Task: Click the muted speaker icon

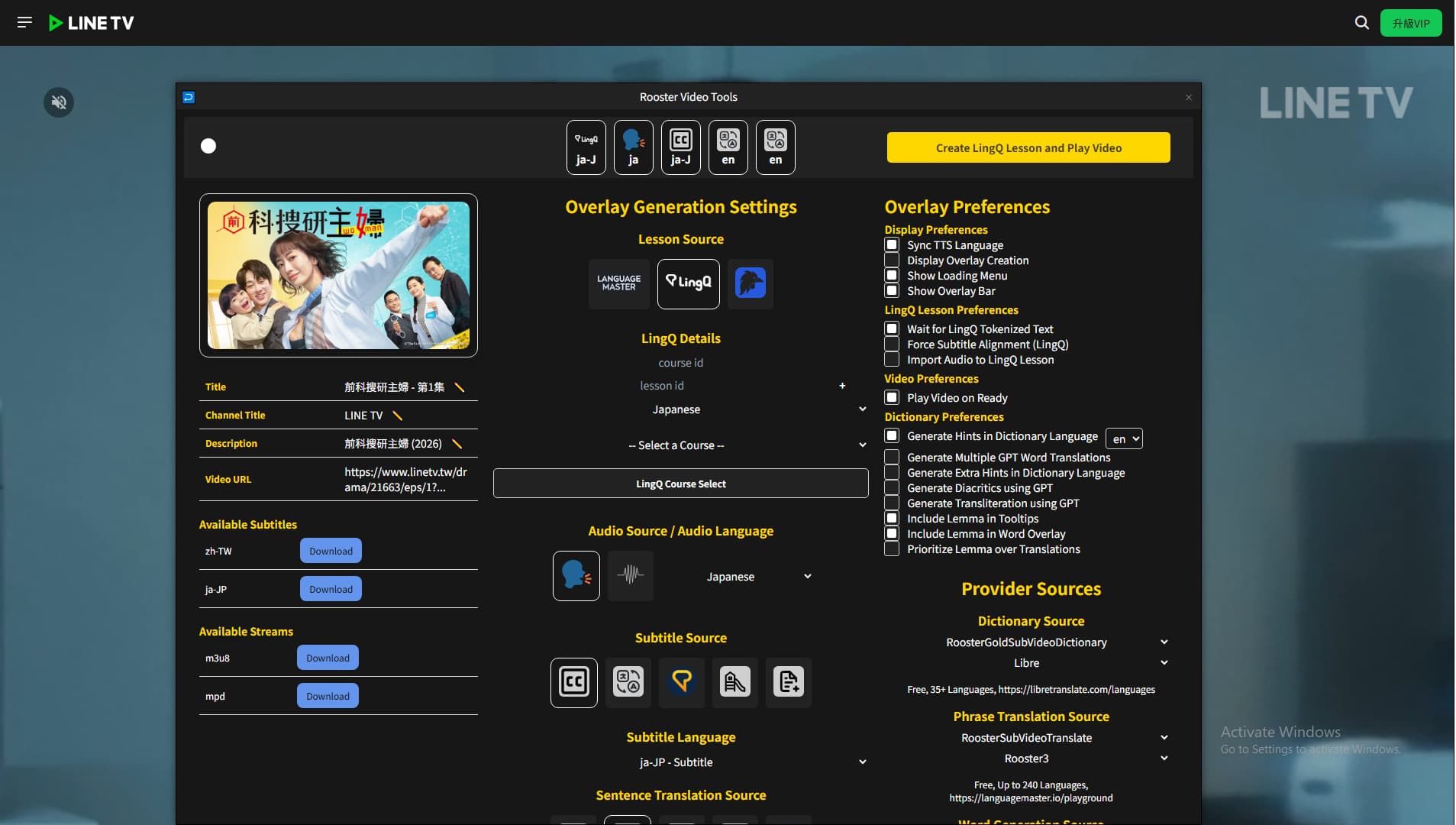Action: click(x=59, y=102)
